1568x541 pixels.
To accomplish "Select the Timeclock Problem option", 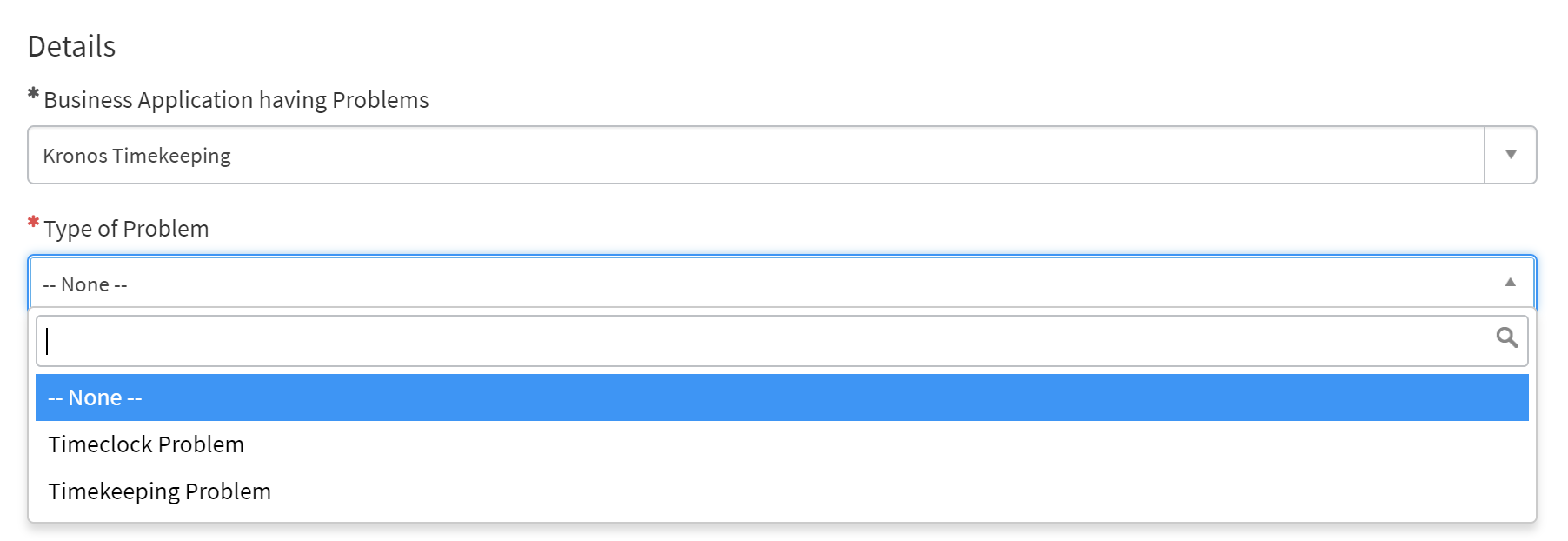I will [x=146, y=444].
